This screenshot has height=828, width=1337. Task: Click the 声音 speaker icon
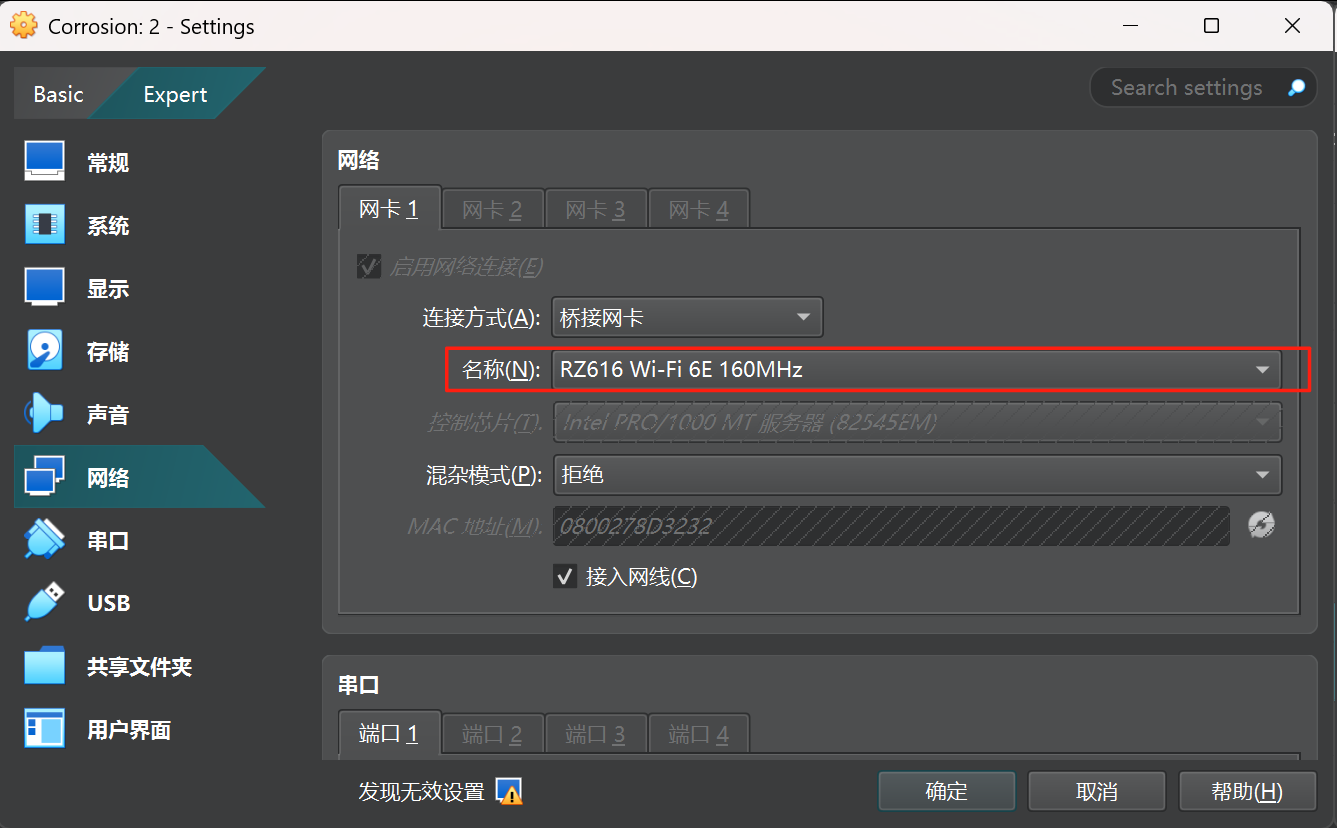coord(44,414)
